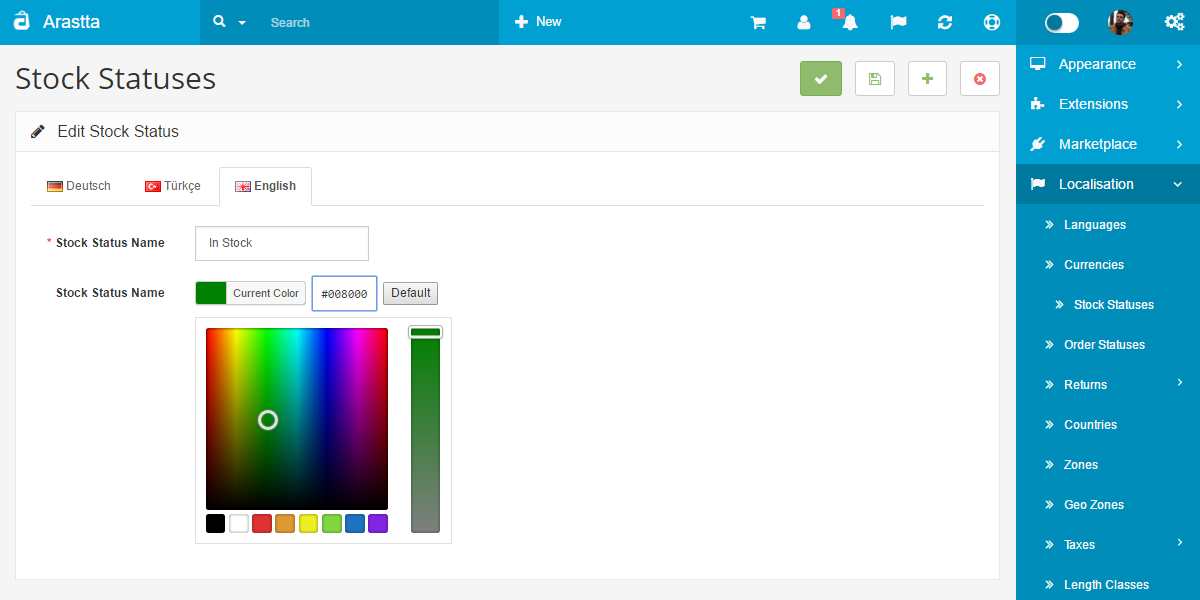Collapse the Localisation menu section
Image resolution: width=1200 pixels, height=600 pixels.
coord(1108,184)
